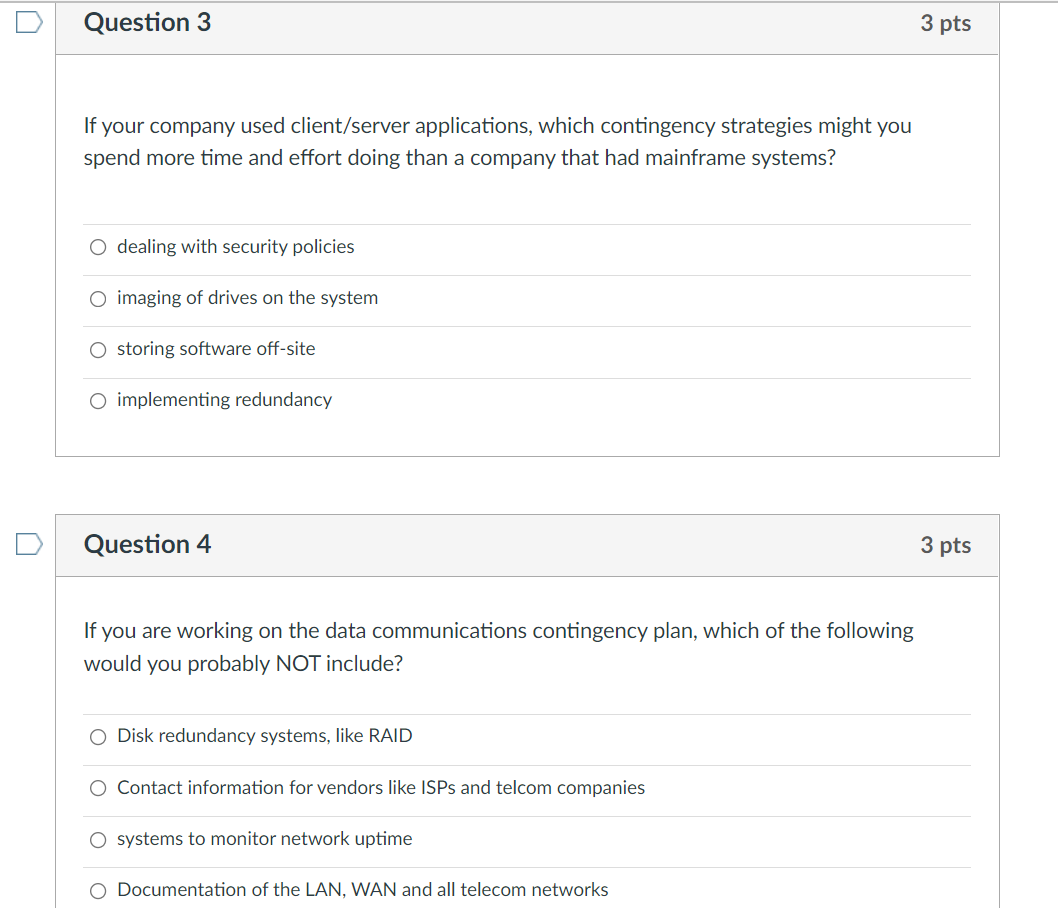
Task: Click the 'systems to monitor network uptime' text
Action: 264,839
